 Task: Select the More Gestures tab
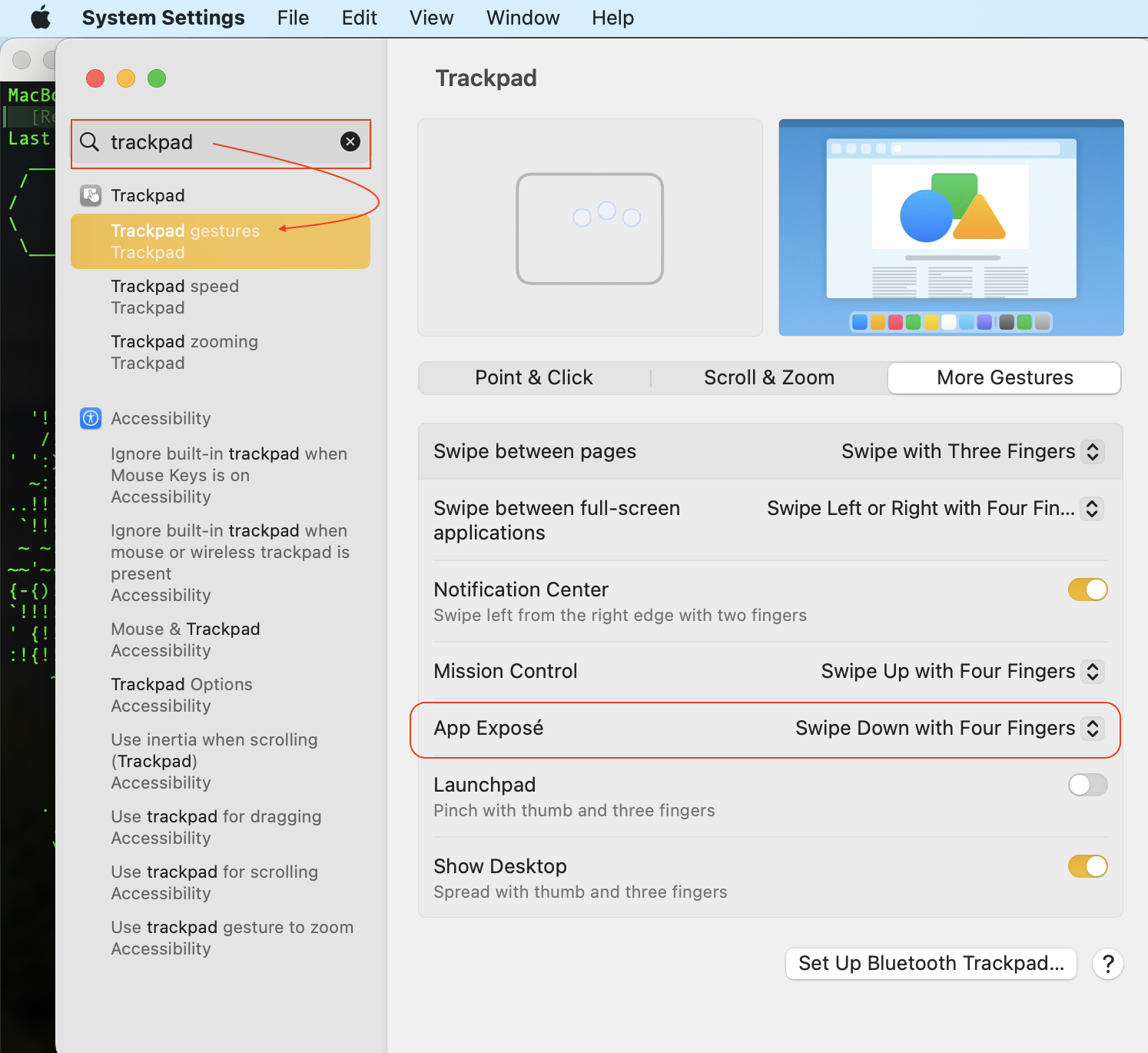(x=1004, y=377)
